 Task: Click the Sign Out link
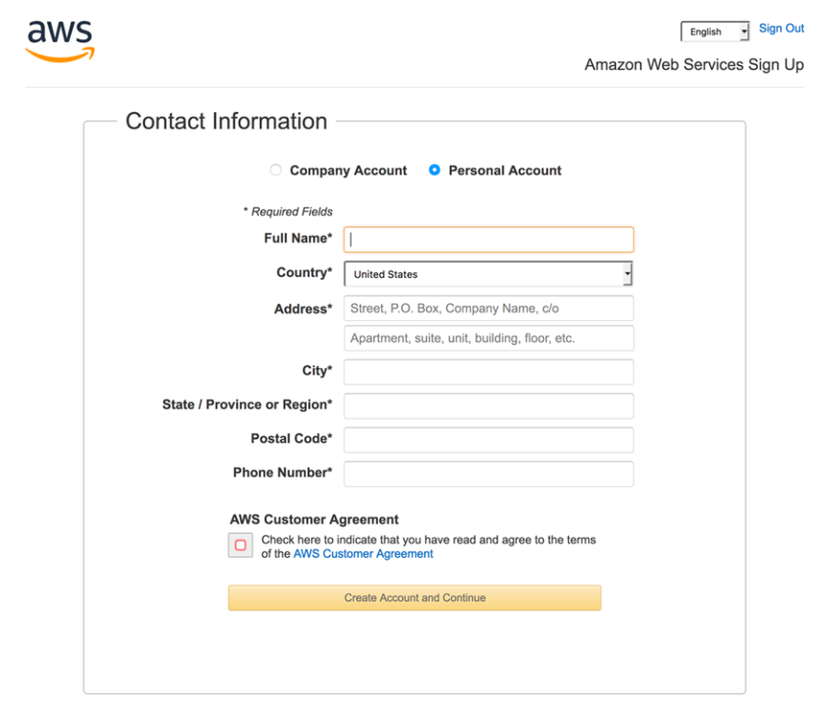(781, 28)
